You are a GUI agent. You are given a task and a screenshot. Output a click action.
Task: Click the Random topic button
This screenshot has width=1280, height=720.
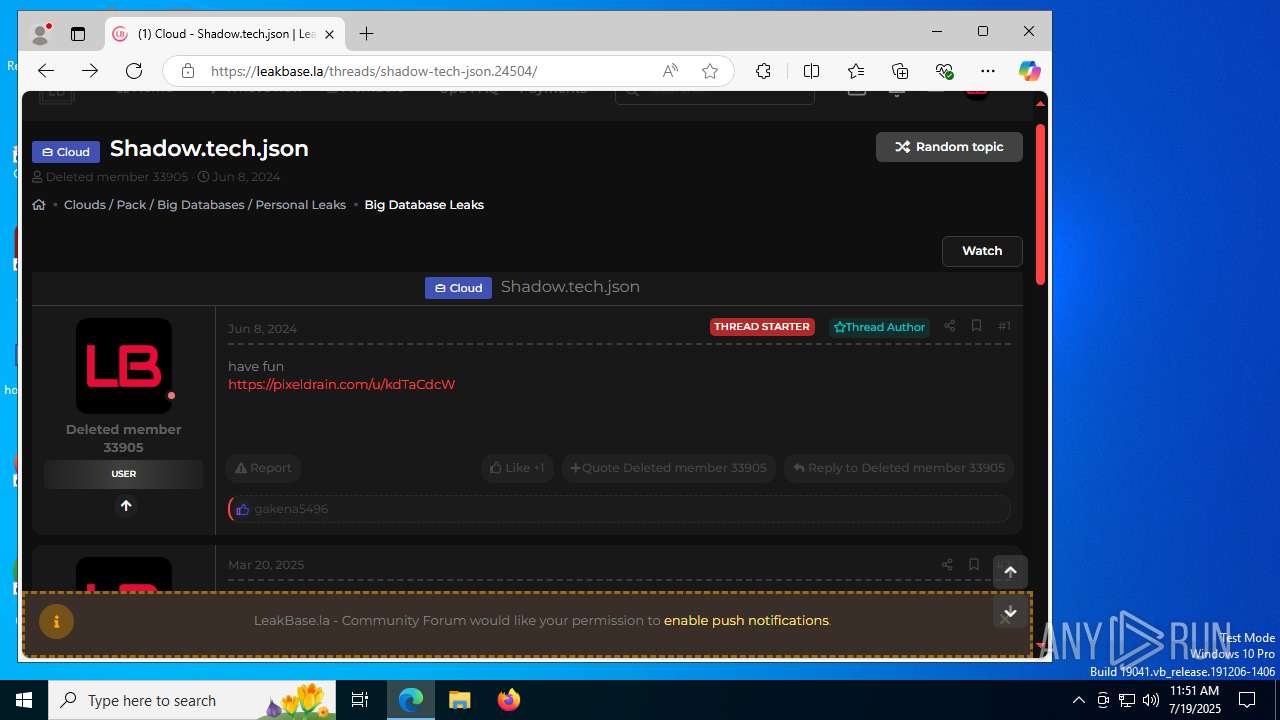(x=949, y=147)
